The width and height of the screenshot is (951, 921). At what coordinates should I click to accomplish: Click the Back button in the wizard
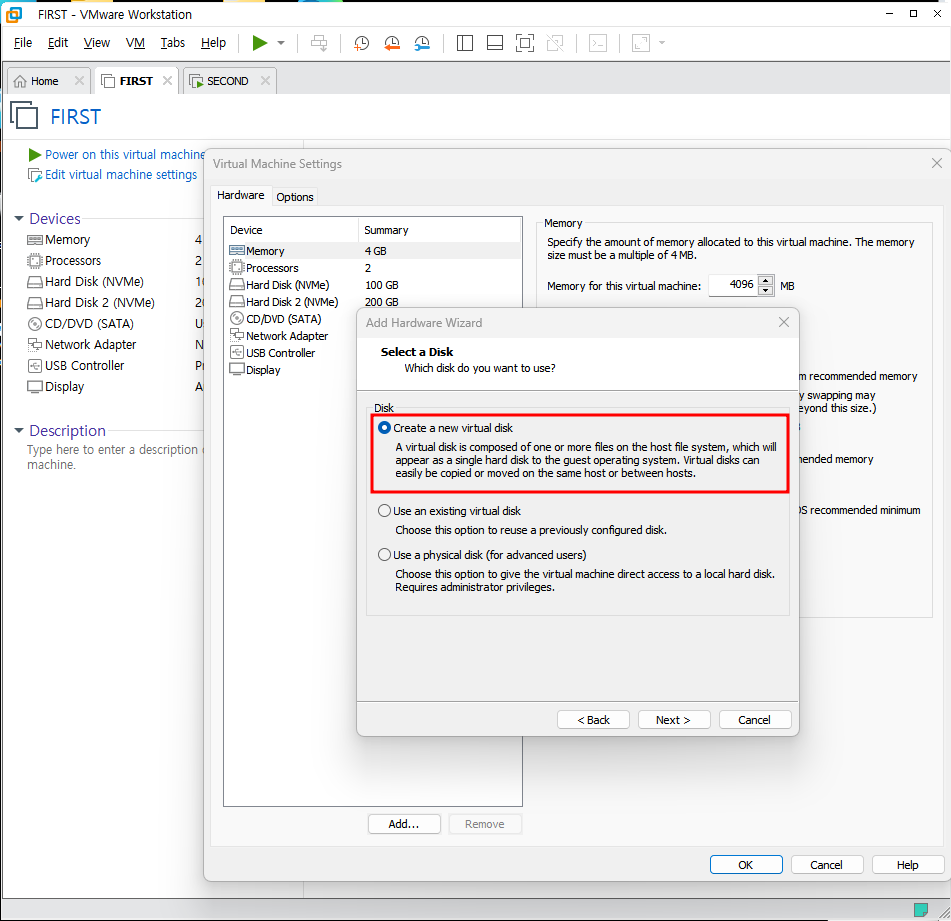coord(593,720)
